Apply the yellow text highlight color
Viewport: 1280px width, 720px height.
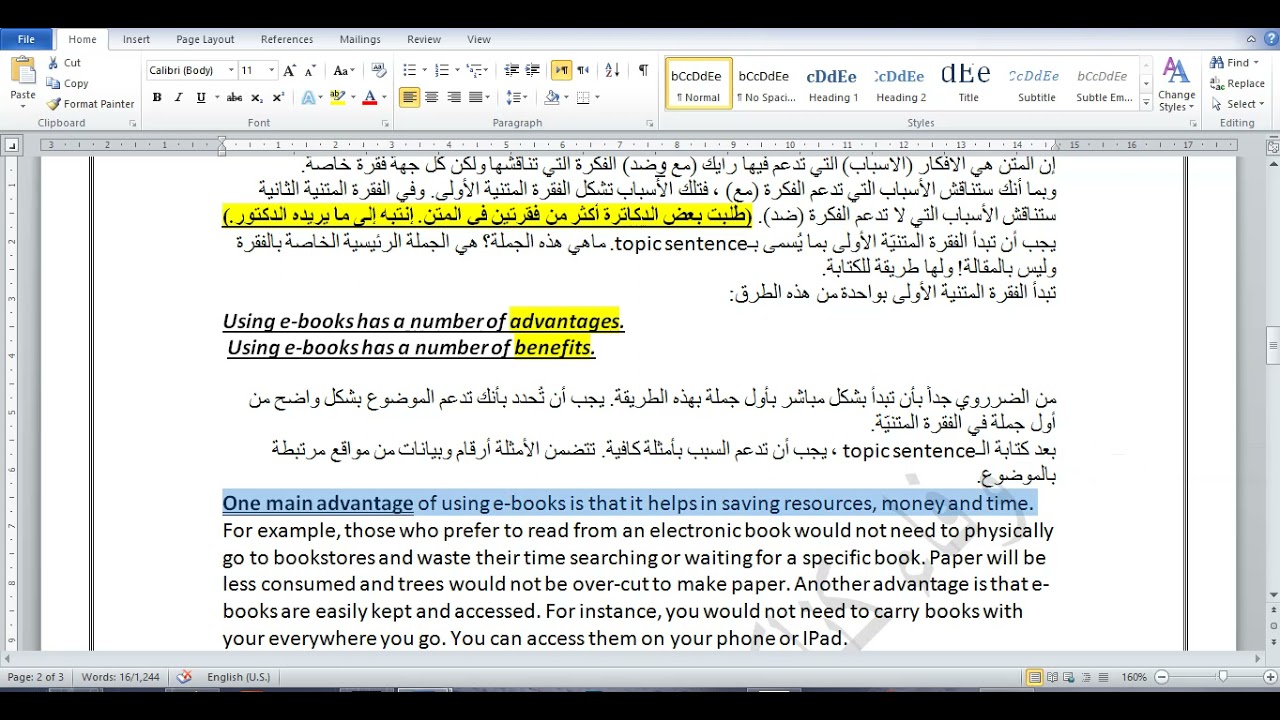[x=336, y=97]
